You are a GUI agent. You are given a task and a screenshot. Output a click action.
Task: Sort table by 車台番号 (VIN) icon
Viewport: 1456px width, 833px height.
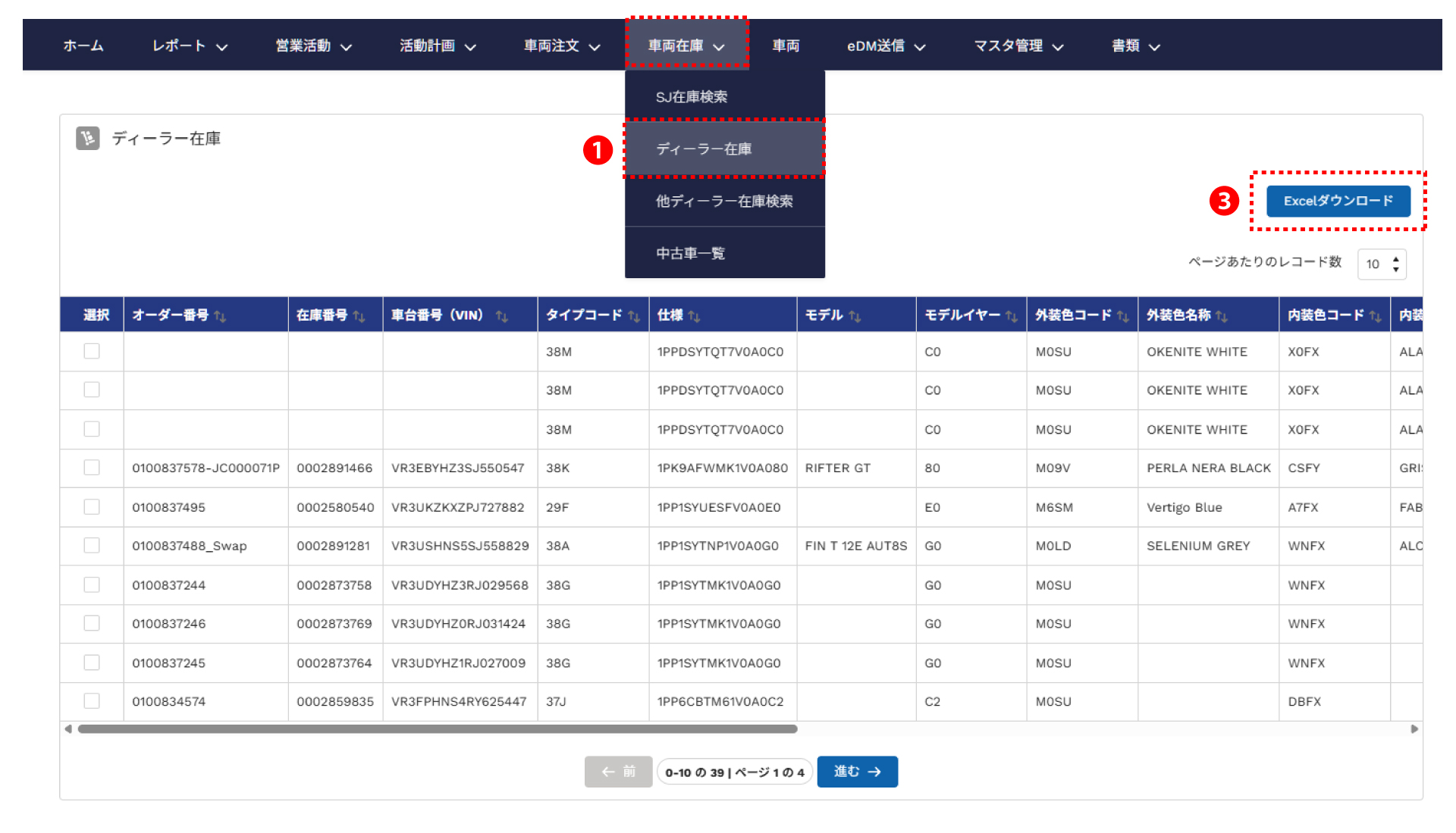pos(501,316)
